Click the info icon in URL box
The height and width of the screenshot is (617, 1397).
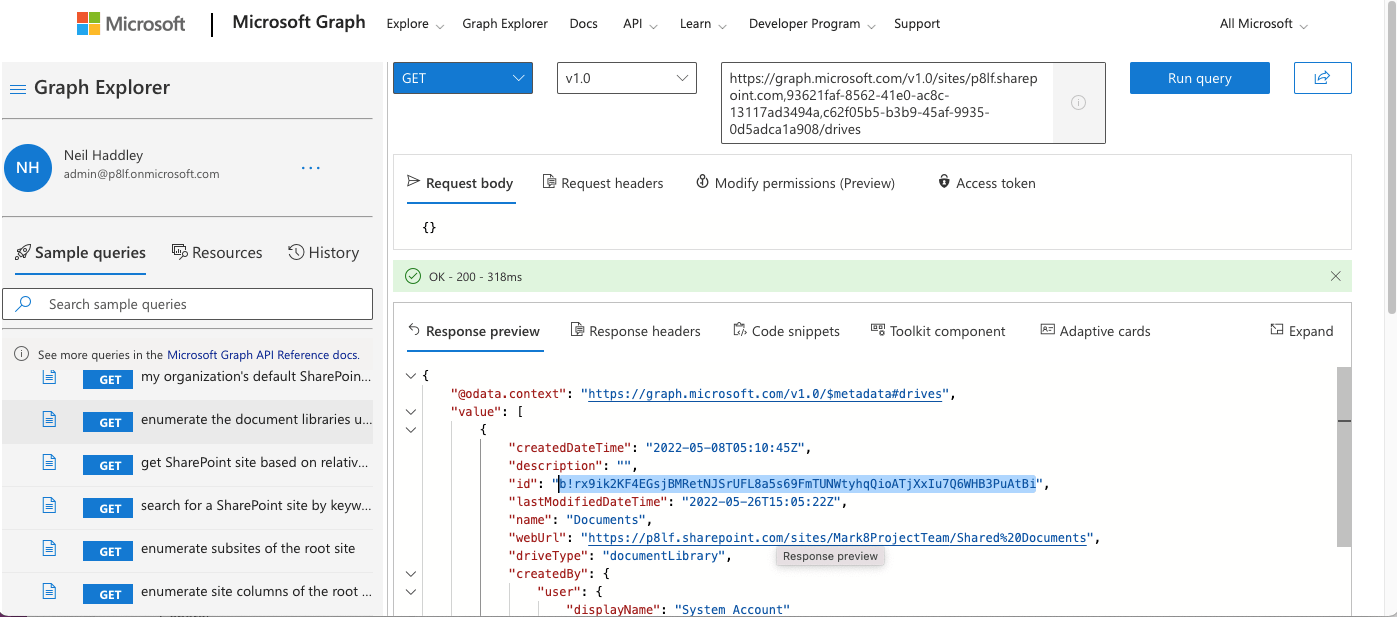click(1078, 102)
